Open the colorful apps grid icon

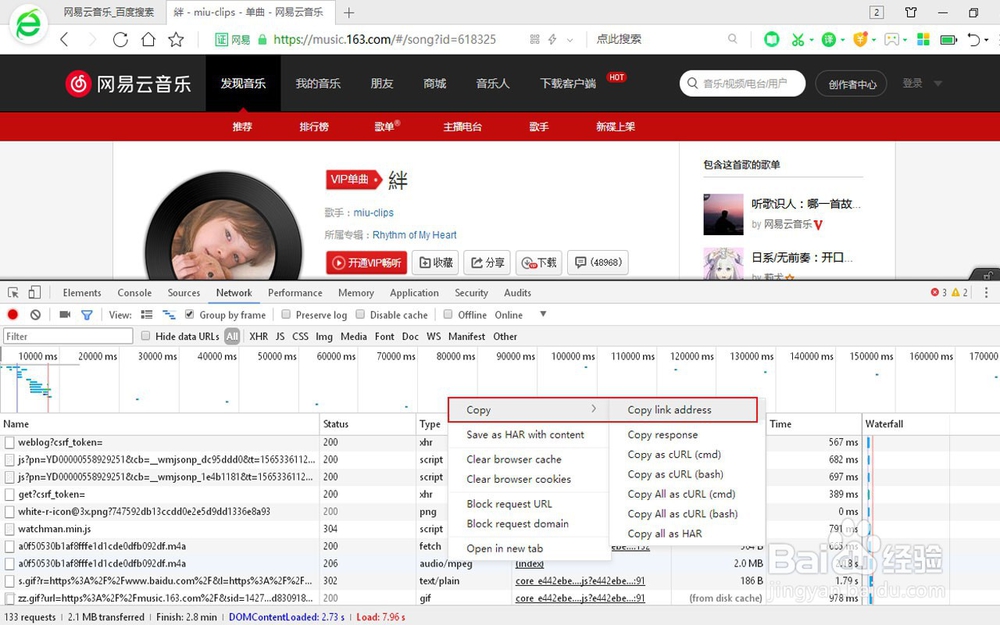click(x=923, y=40)
